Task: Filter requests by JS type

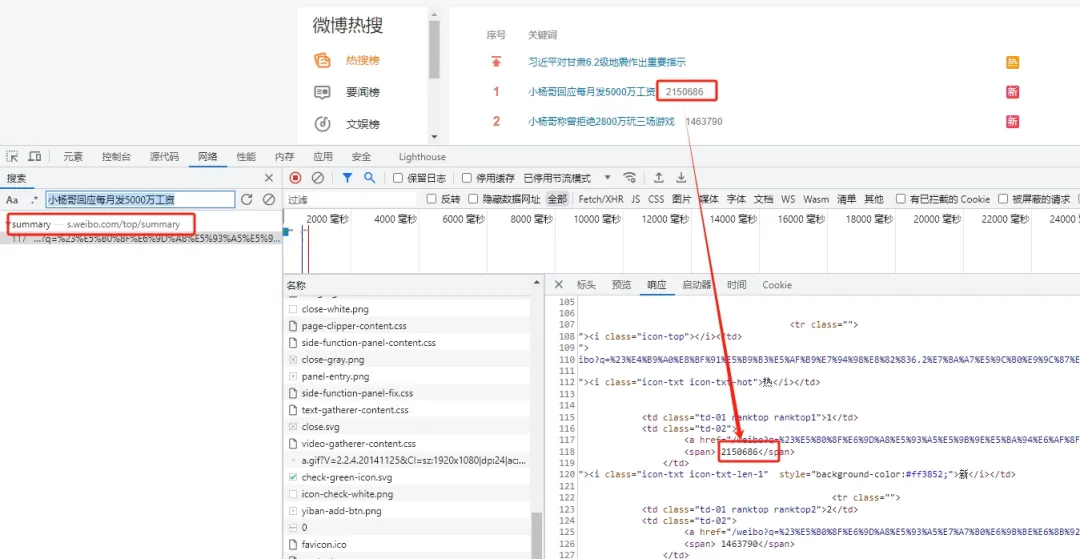Action: [x=636, y=200]
